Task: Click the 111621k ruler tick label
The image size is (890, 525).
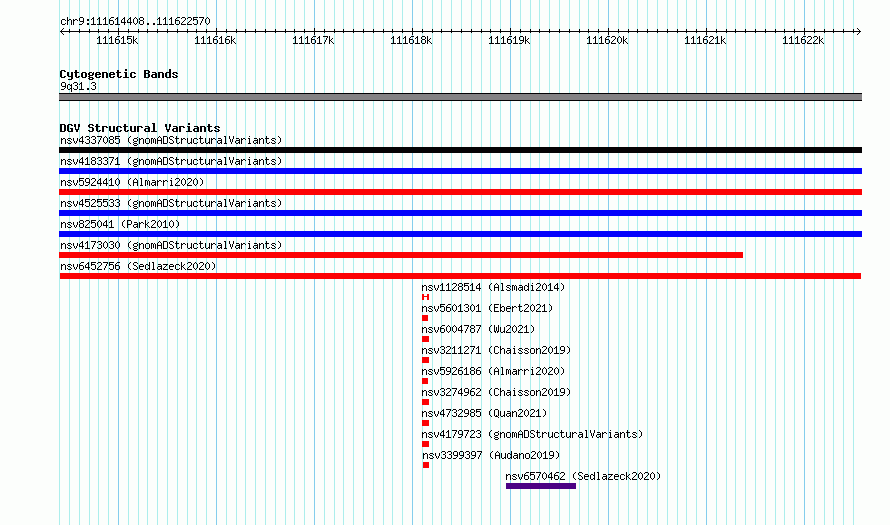Action: coord(705,40)
